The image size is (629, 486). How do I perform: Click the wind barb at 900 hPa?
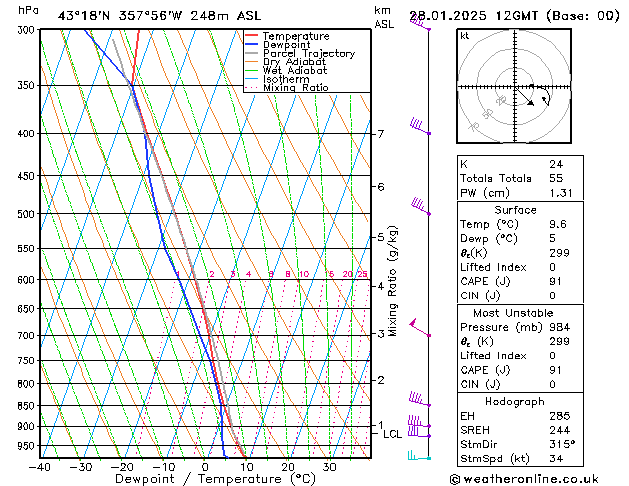[x=419, y=421]
